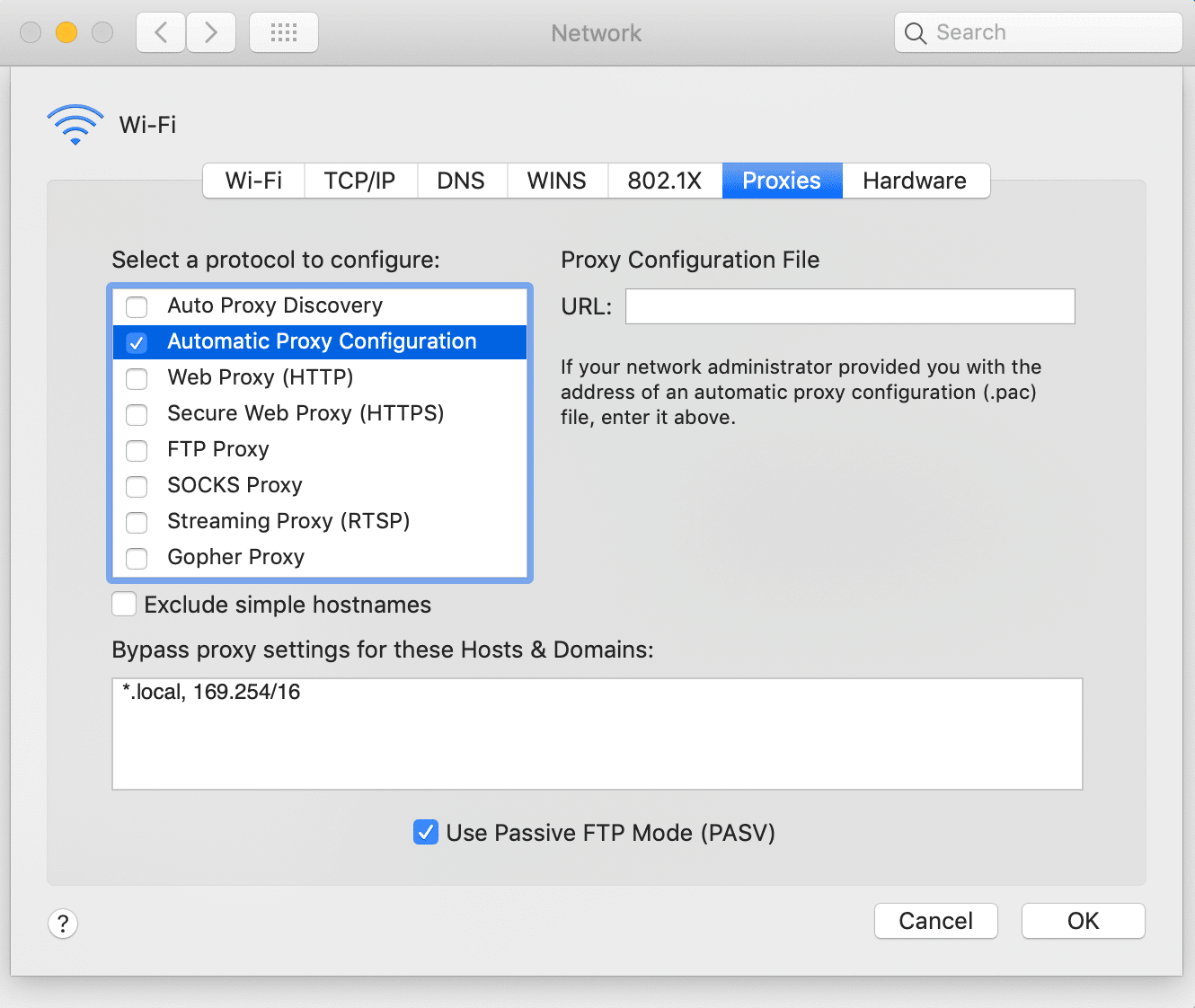Enable Secure Web Proxy (HTTPS)
Screen dimensions: 1195x1008
pyautogui.click(x=137, y=414)
